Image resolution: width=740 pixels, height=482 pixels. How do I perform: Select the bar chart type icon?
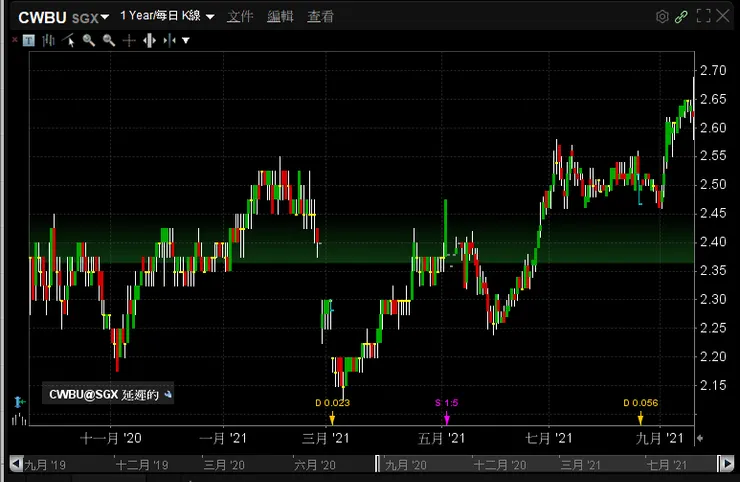[48, 41]
